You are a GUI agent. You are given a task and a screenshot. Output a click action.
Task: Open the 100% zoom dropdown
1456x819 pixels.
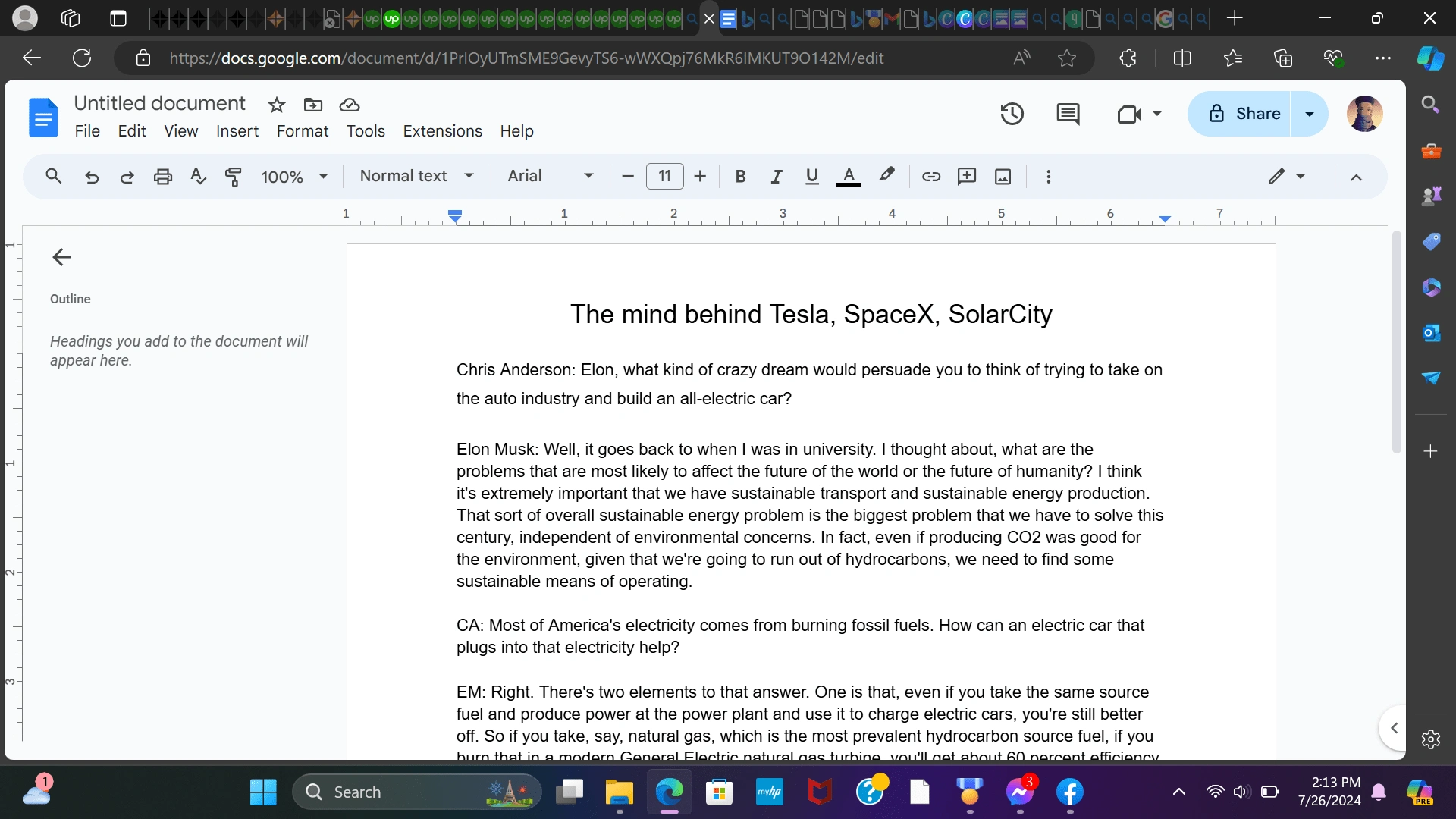point(294,177)
